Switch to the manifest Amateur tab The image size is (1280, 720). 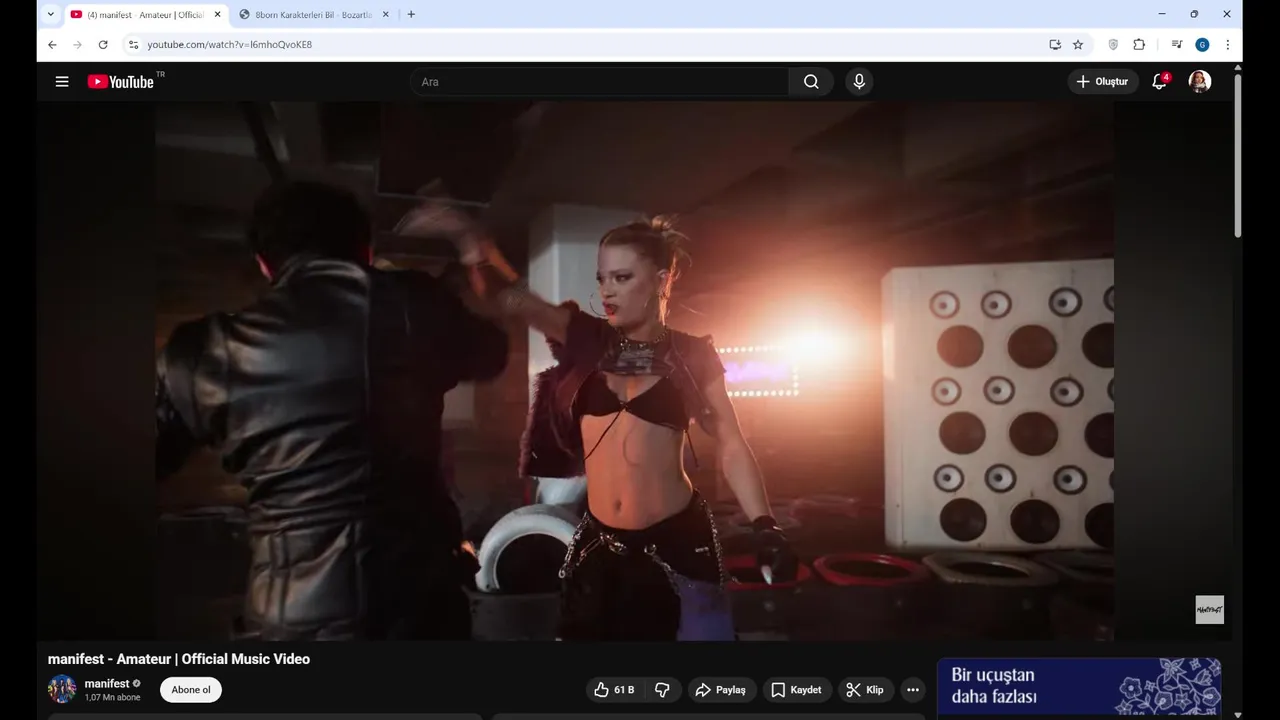(146, 15)
